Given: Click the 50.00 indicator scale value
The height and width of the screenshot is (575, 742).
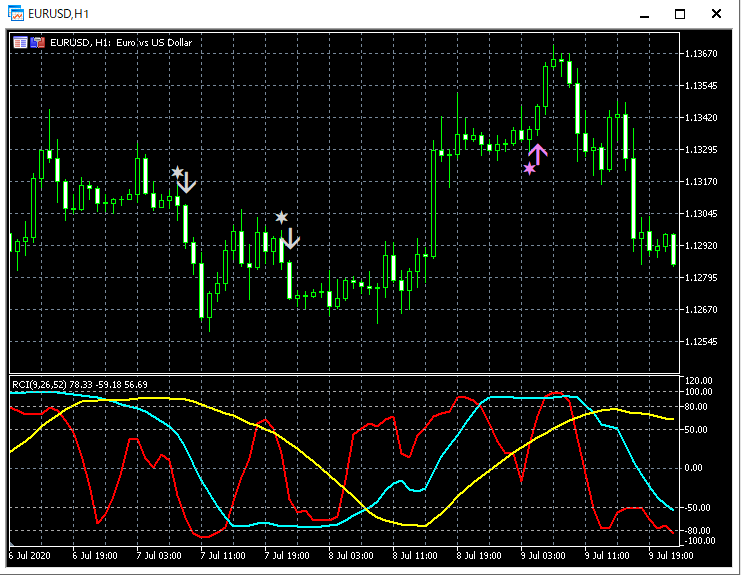Looking at the screenshot, I should click(696, 430).
